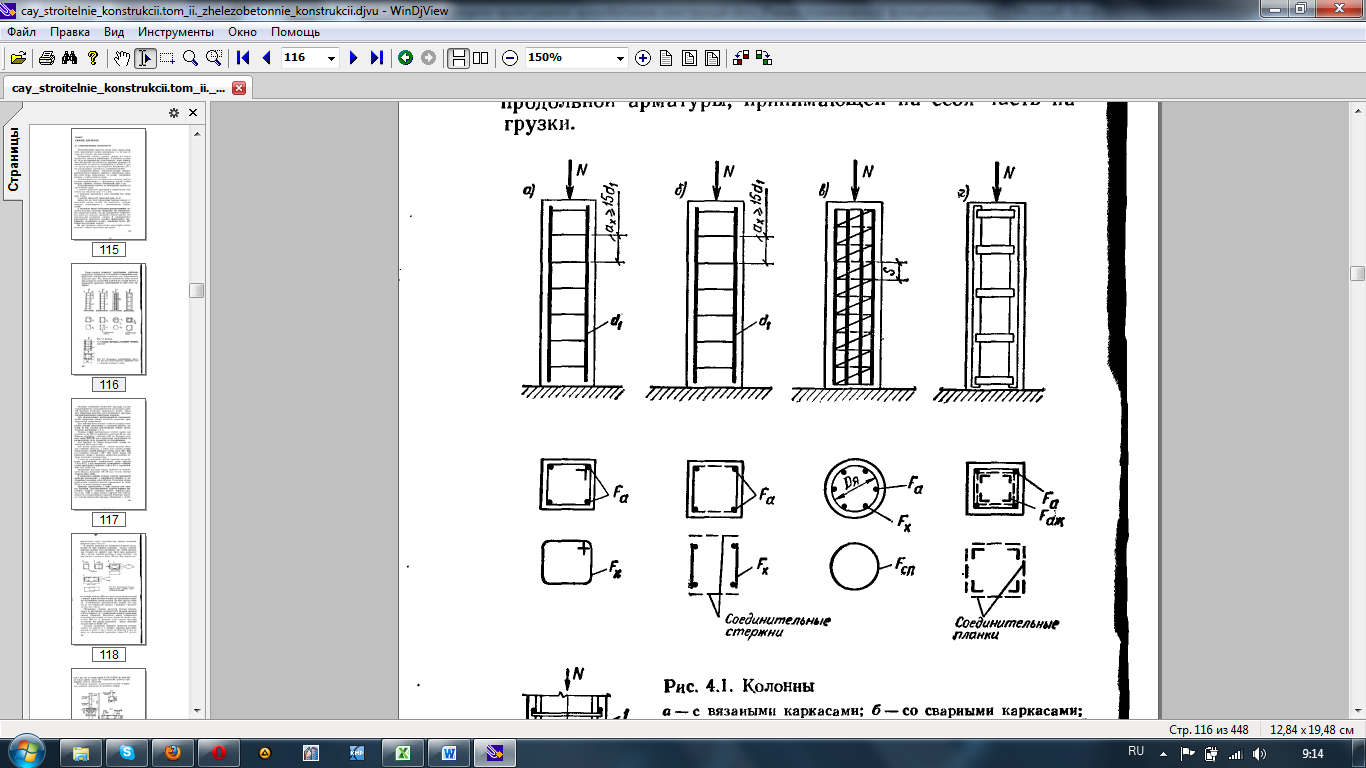The width and height of the screenshot is (1366, 768).
Task: Click the main document vertical scrollbar handle
Action: point(1357,274)
